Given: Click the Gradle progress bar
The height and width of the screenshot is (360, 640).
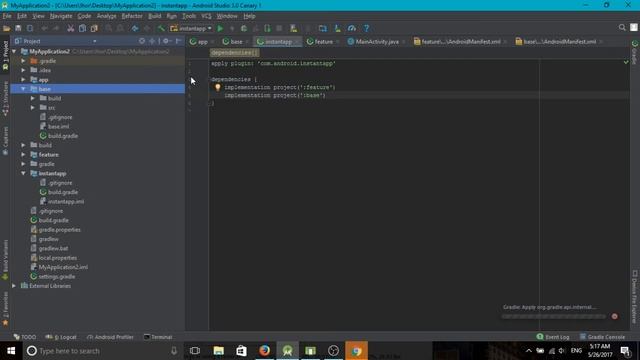Looking at the screenshot, I should point(554,316).
